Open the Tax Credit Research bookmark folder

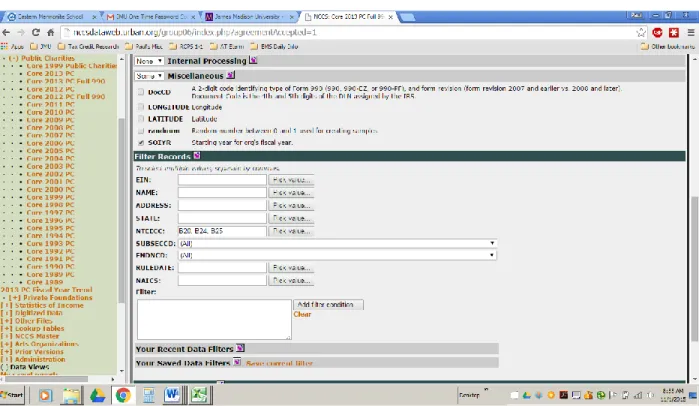88,46
